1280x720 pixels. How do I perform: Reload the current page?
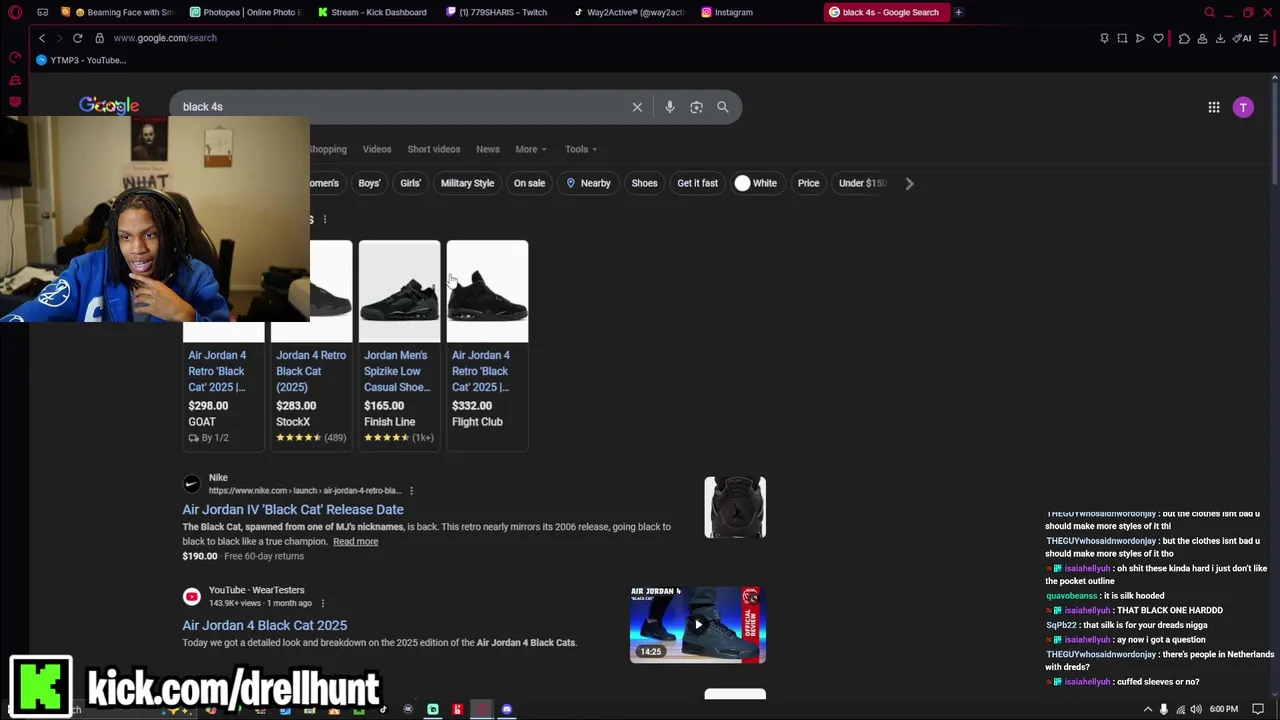(77, 38)
